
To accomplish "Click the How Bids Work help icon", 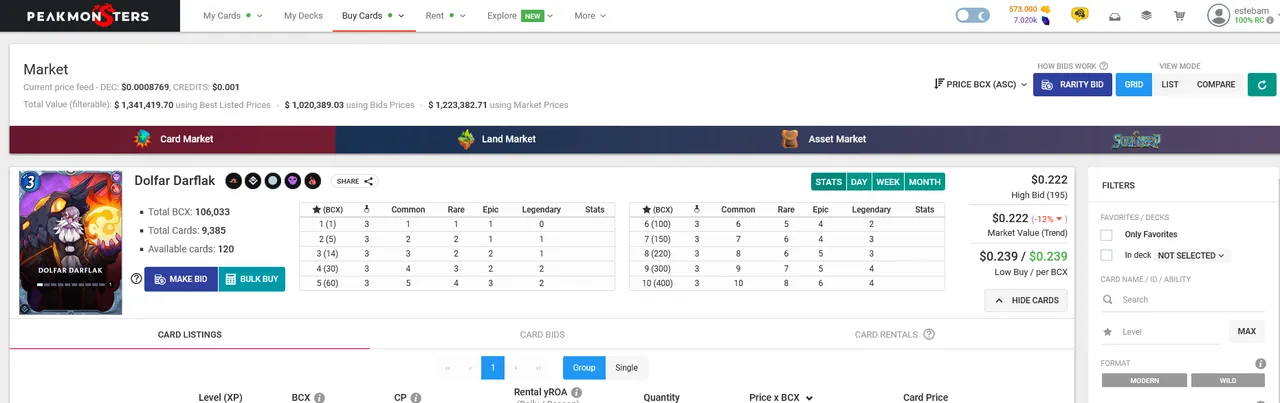I will pos(1103,66).
